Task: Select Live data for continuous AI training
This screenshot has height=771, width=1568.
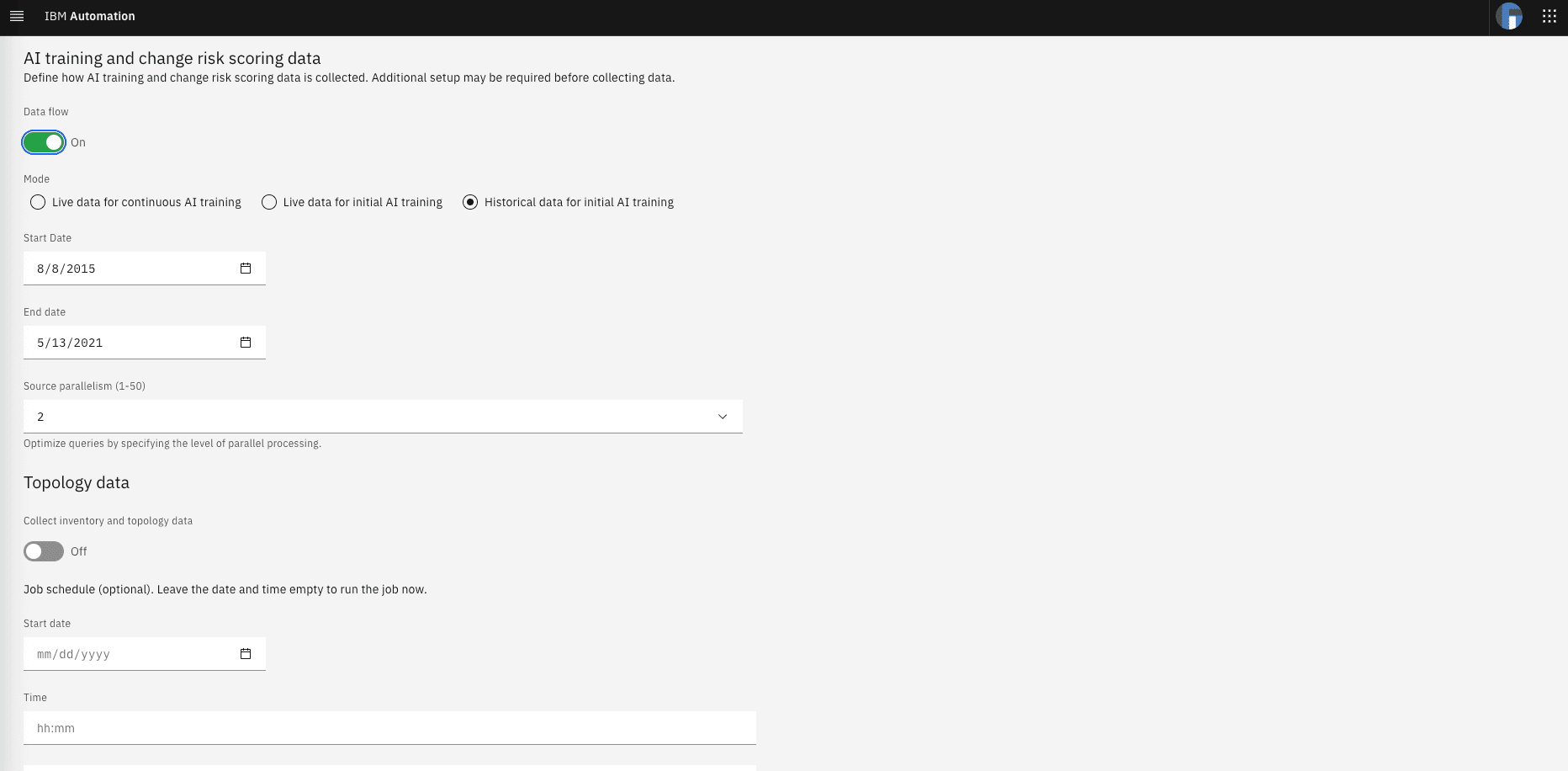Action: click(x=38, y=202)
